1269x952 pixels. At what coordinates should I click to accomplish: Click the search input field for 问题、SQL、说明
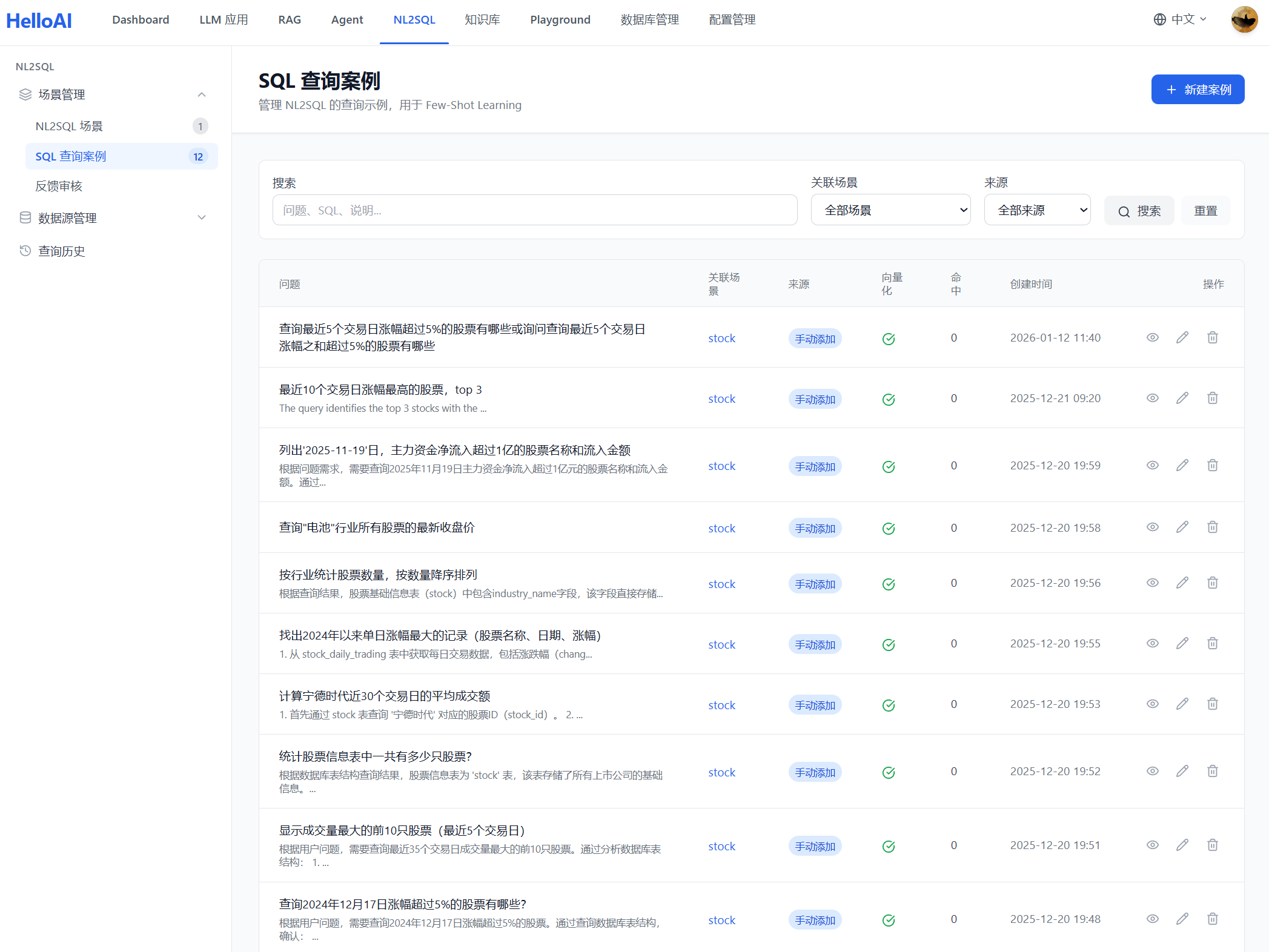(534, 210)
